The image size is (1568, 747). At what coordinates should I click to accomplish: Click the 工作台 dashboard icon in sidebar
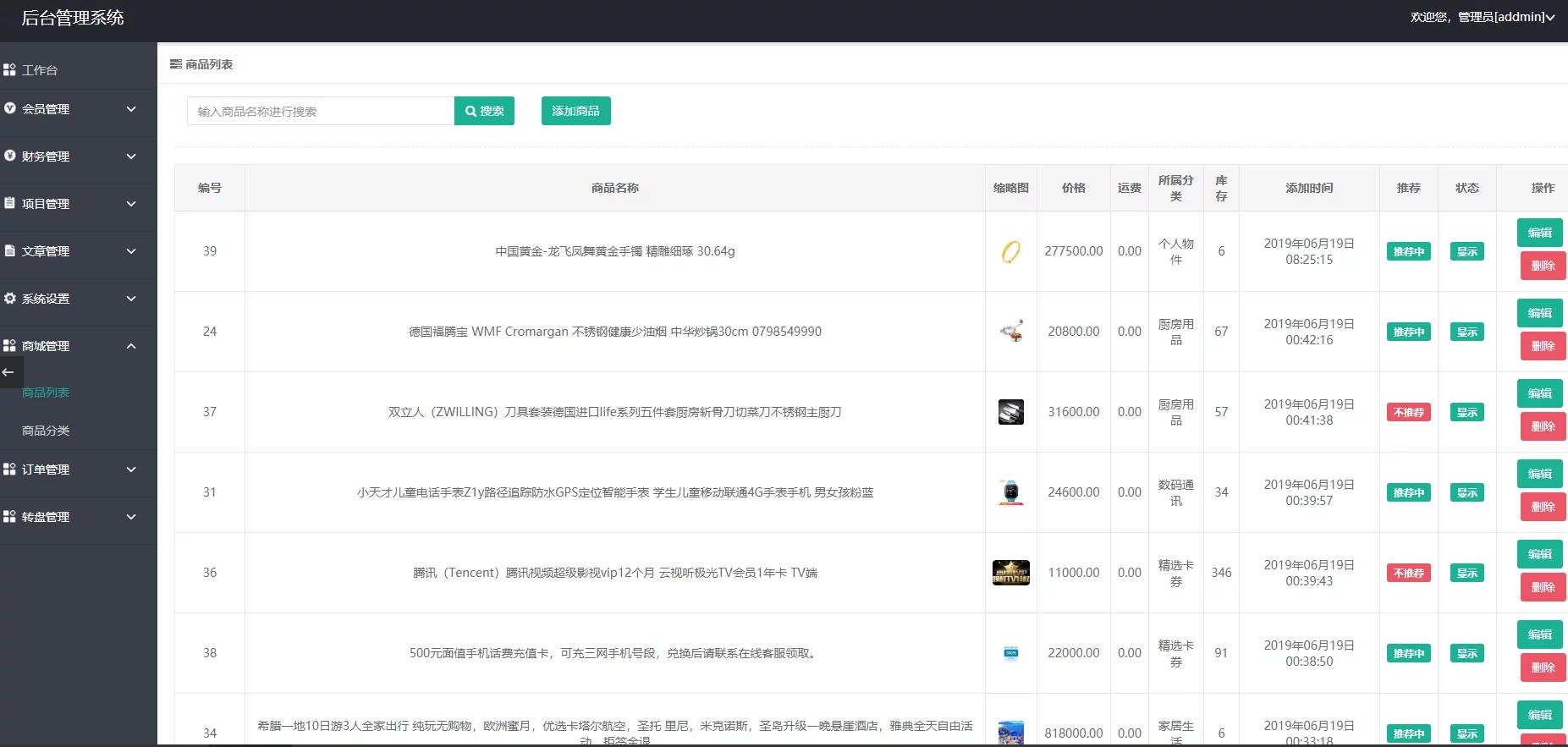tap(9, 70)
